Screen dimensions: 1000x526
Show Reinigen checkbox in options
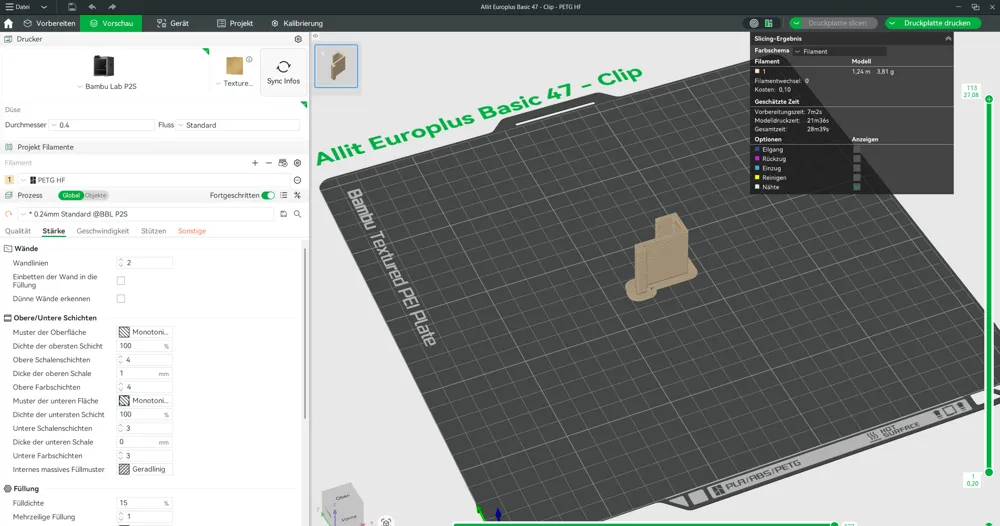point(857,178)
